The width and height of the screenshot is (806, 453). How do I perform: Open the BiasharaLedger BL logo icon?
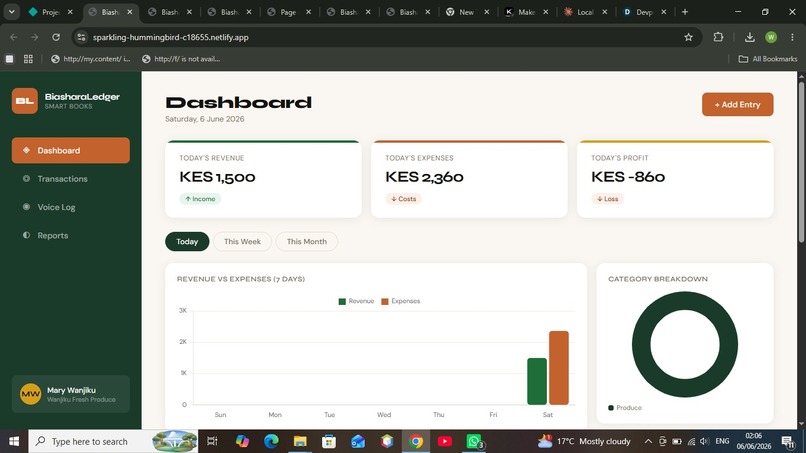point(25,101)
